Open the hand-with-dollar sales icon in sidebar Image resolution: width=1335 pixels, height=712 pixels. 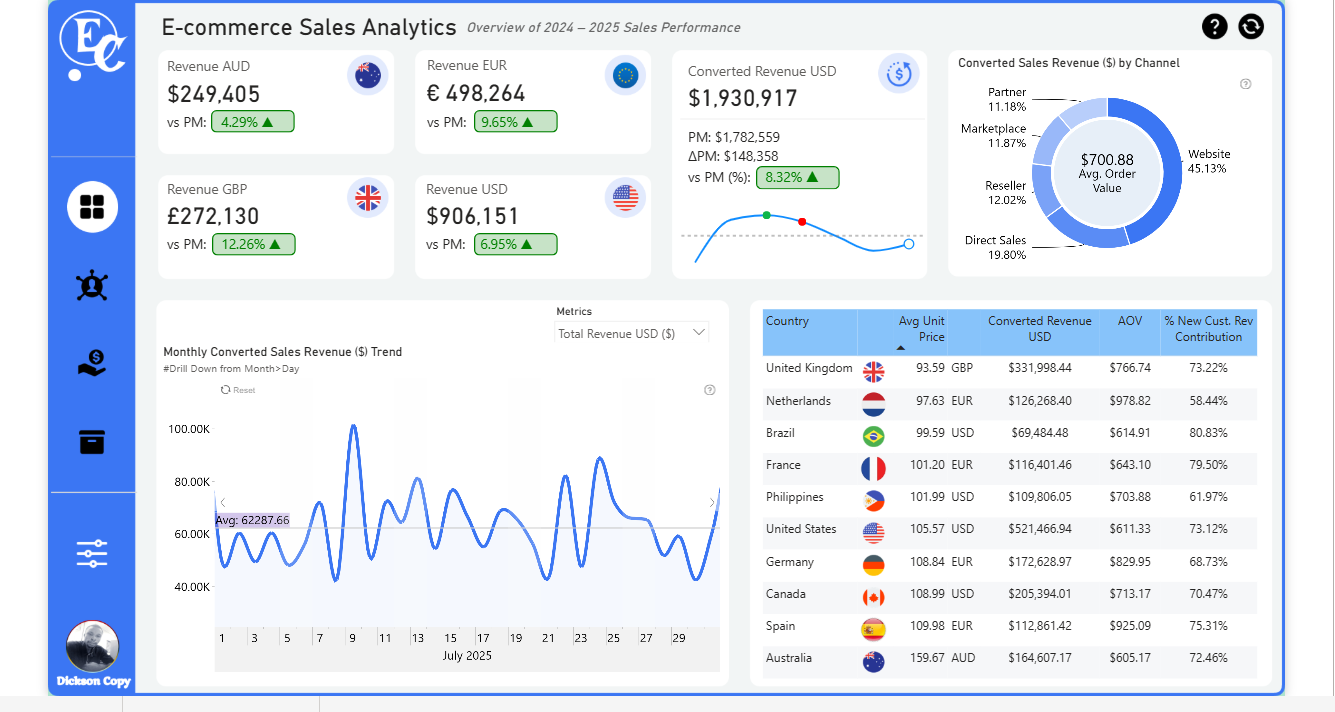pyautogui.click(x=92, y=364)
